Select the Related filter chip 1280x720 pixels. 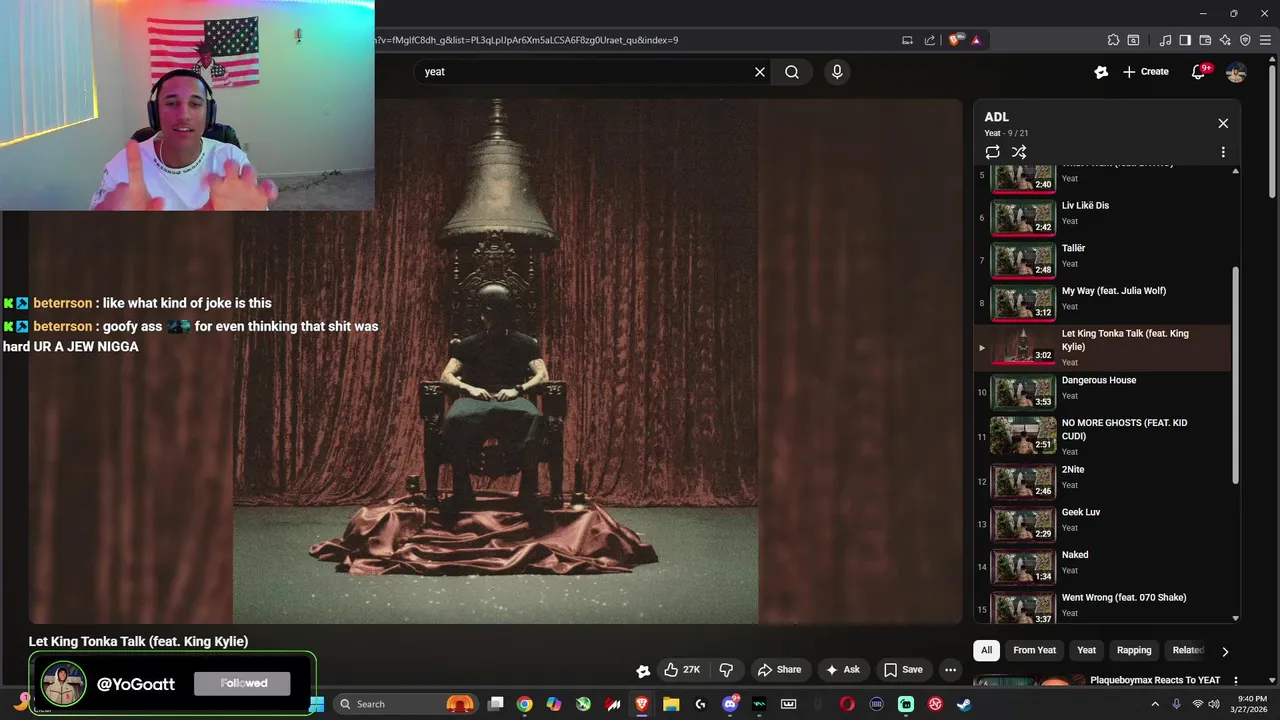1187,650
